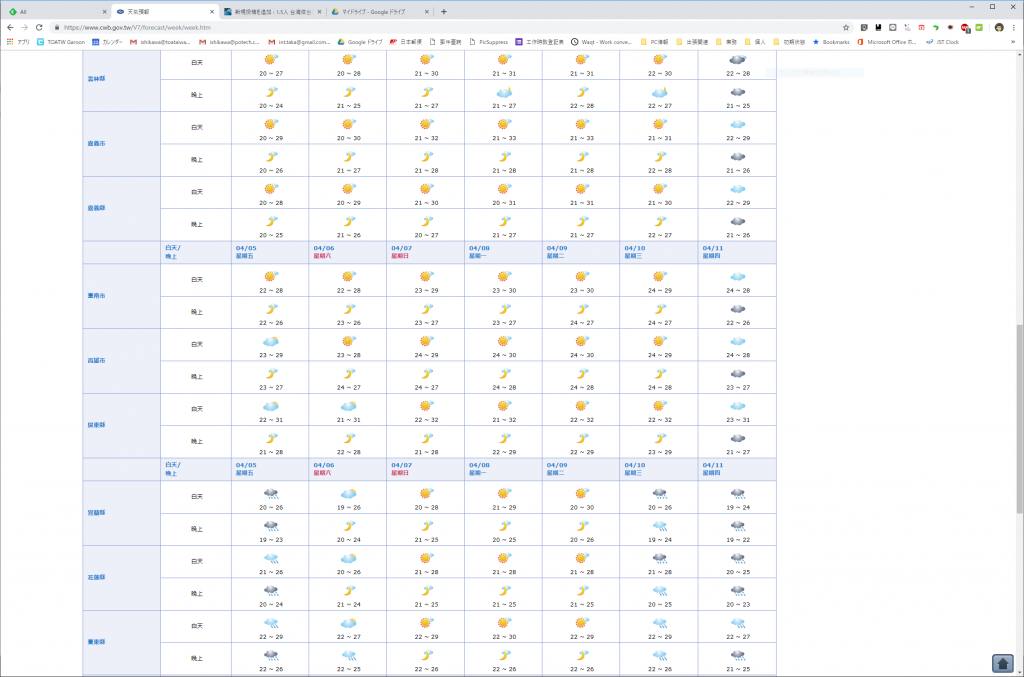Screen dimensions: 1024x677
Task: Click 嘉義市 night grey cloud icon in last column
Action: coord(738,157)
